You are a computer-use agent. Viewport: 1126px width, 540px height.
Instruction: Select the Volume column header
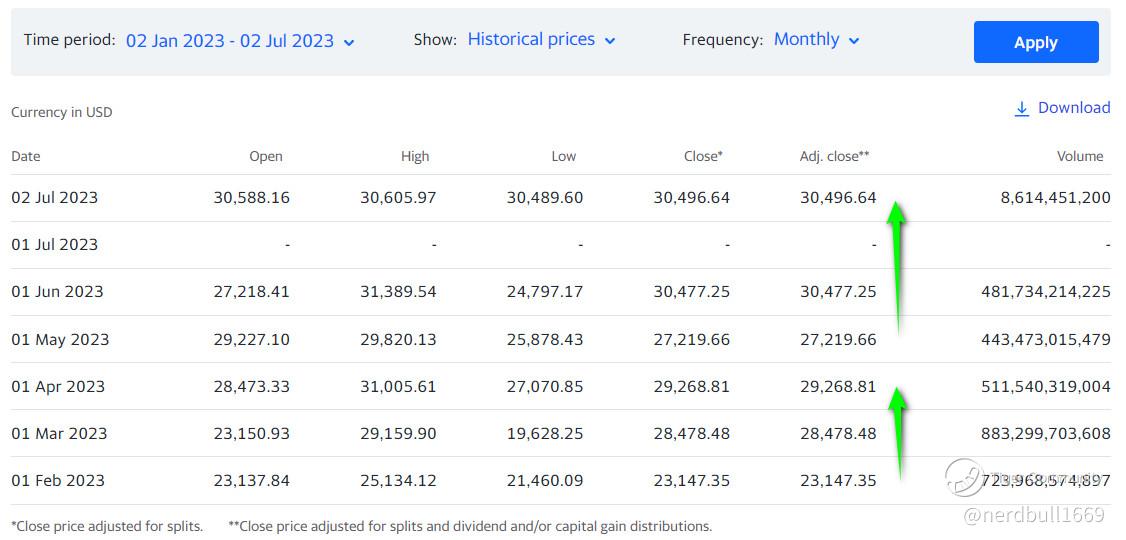tap(1080, 156)
